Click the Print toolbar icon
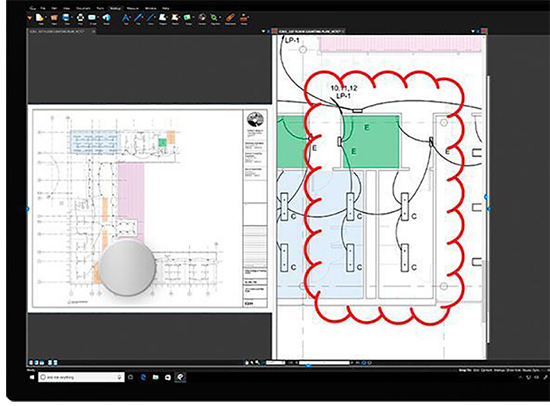The image size is (550, 406). point(80,18)
